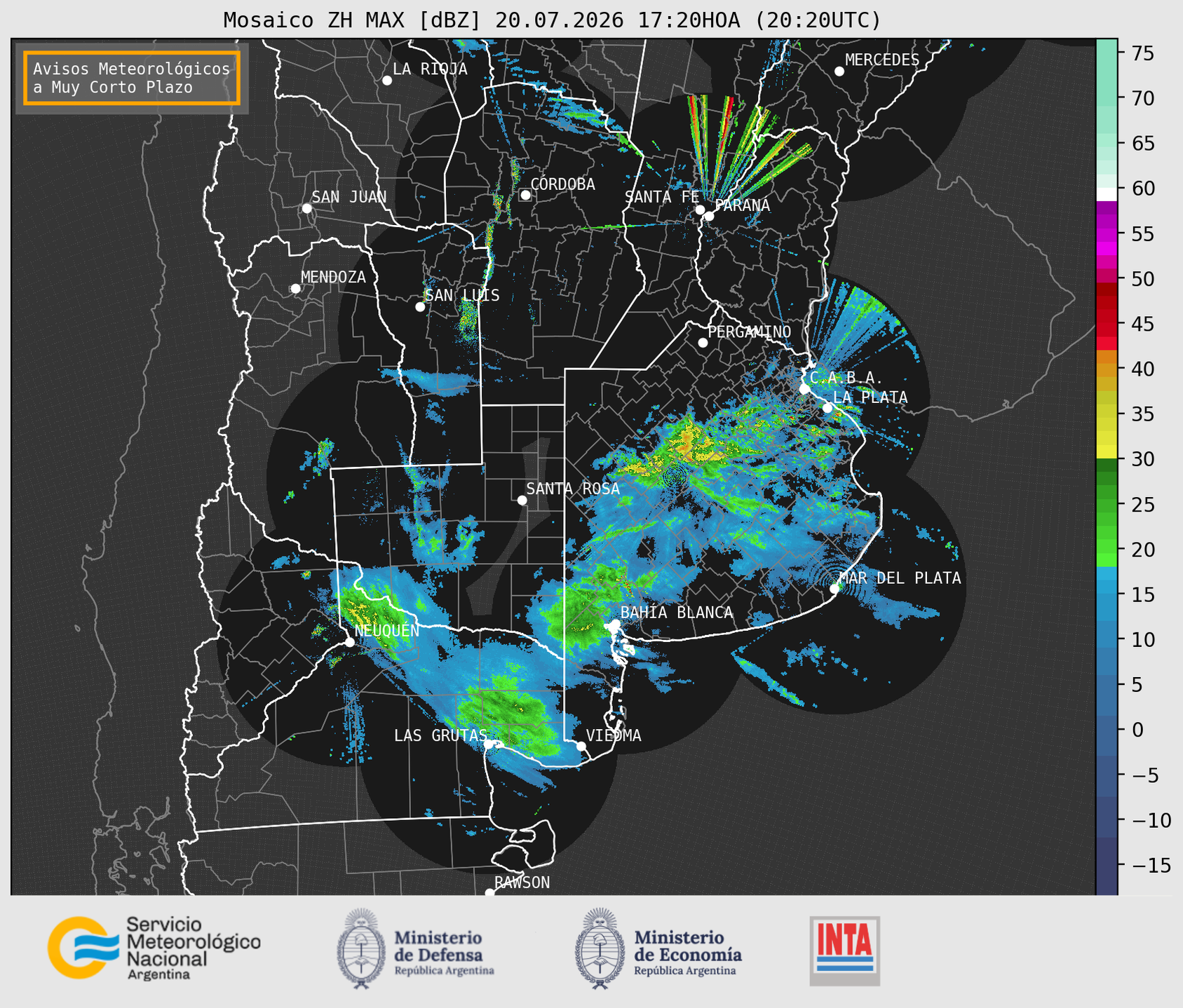Click the Avisos Meteorológicos a Muy Corto Plazo box

(132, 78)
